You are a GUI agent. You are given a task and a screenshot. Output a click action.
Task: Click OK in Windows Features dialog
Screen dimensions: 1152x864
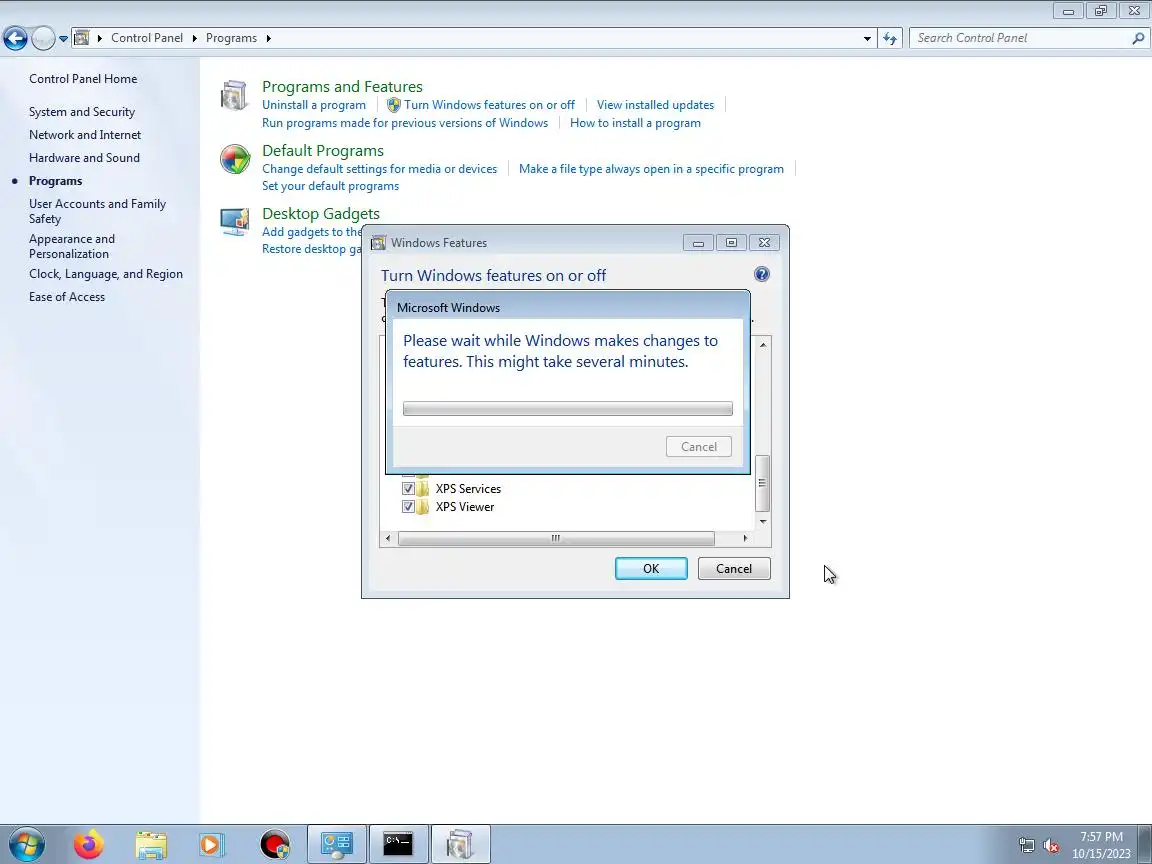click(651, 569)
